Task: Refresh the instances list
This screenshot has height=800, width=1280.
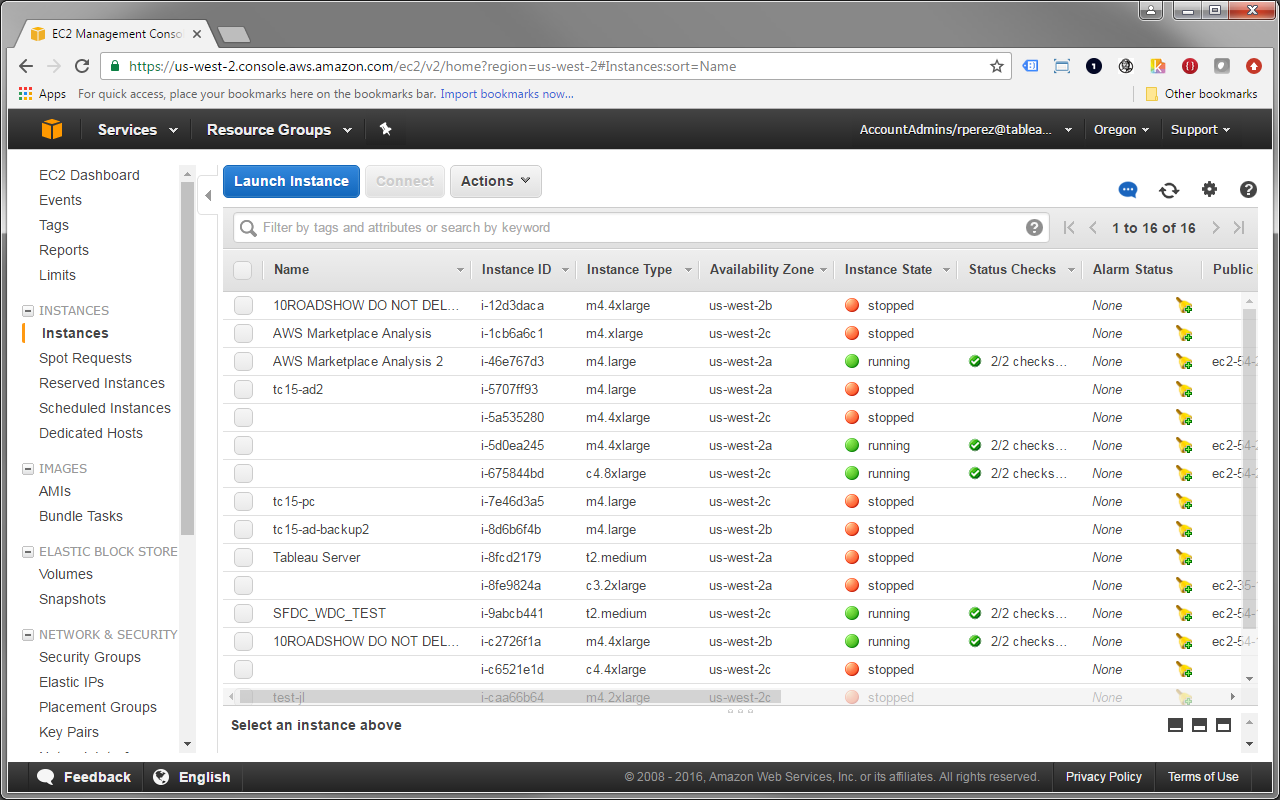Action: pyautogui.click(x=1169, y=190)
